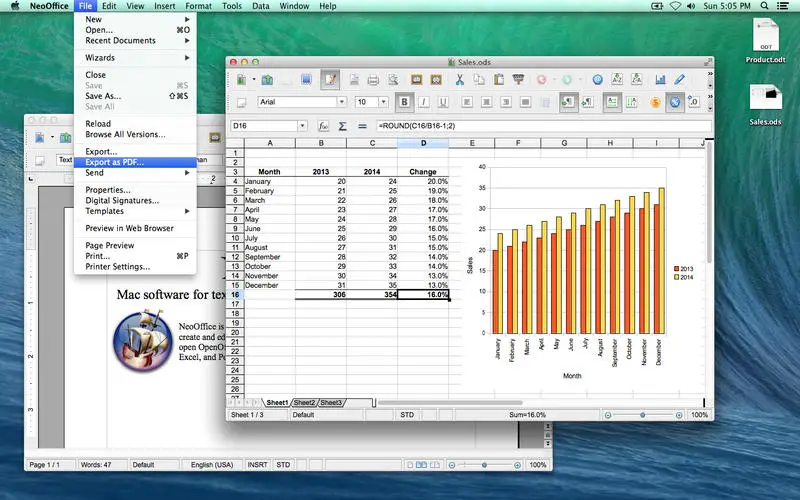Toggle Underline formatting in Sales.ods
Viewport: 800px width, 500px height.
443,102
